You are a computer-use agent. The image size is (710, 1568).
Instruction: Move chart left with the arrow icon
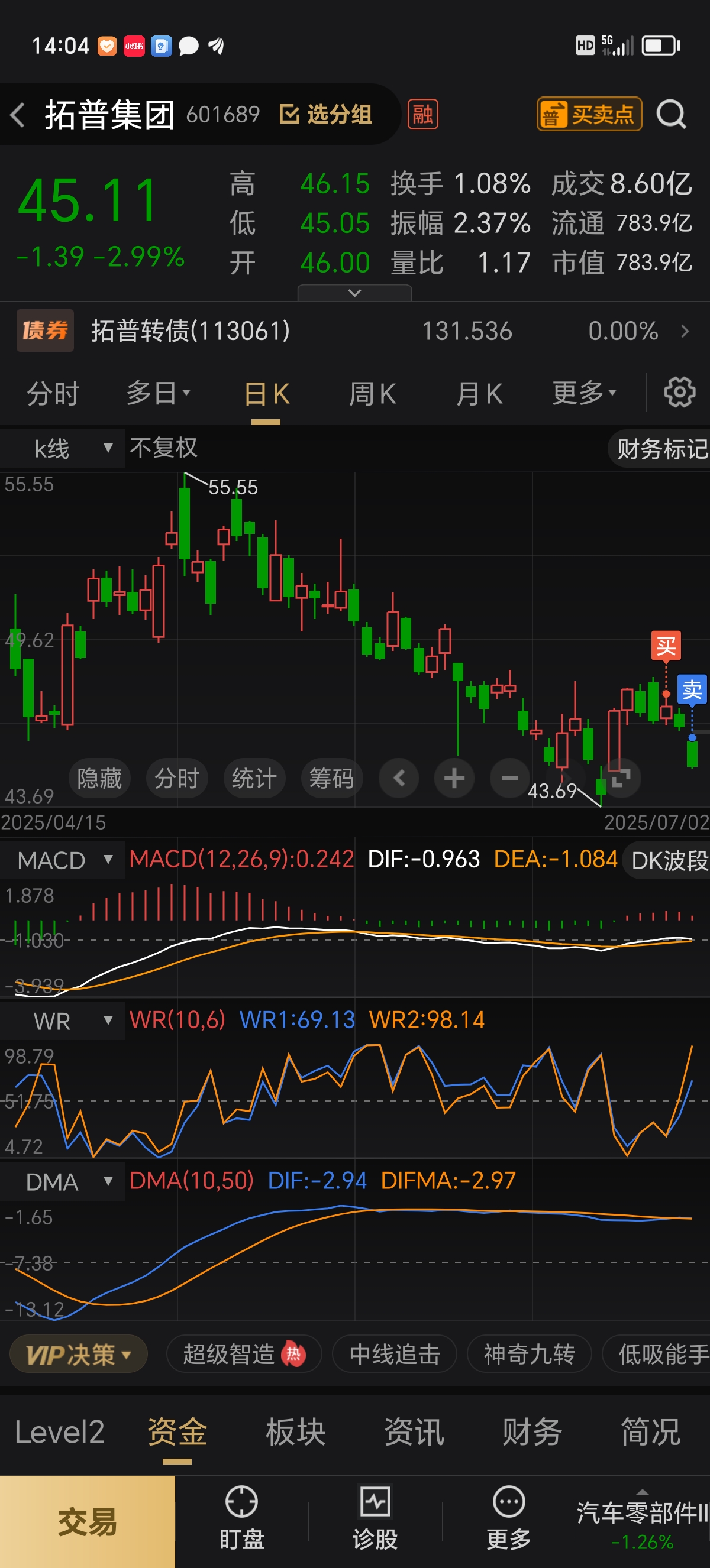[399, 778]
